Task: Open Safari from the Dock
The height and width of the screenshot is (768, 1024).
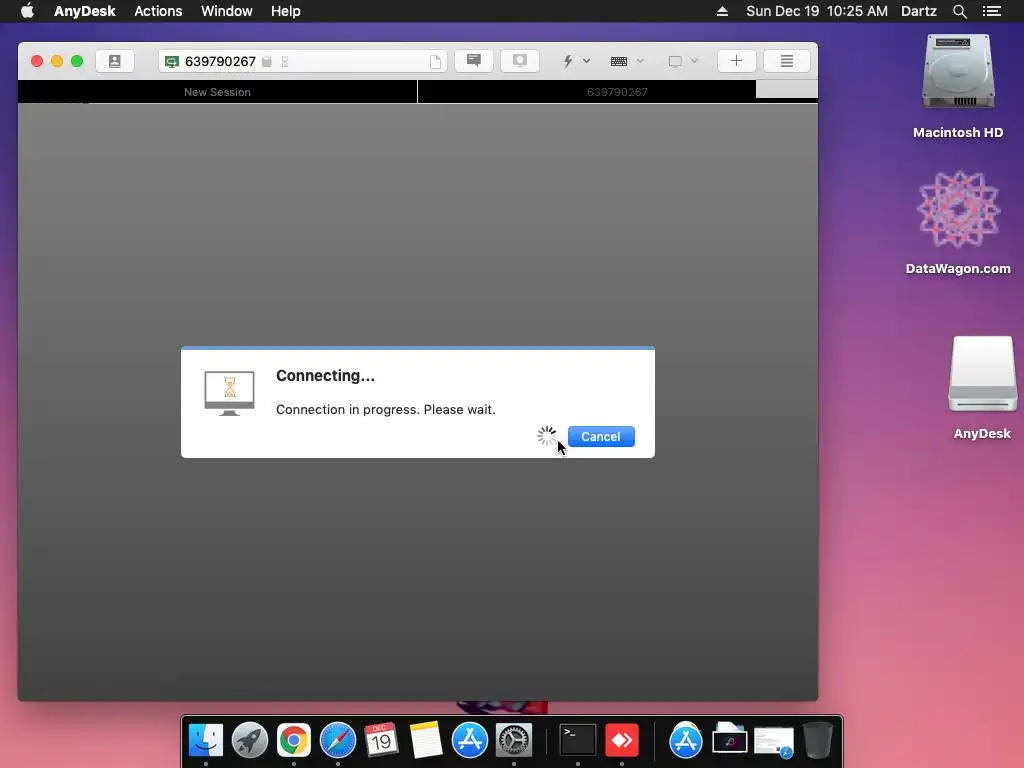Action: (338, 741)
